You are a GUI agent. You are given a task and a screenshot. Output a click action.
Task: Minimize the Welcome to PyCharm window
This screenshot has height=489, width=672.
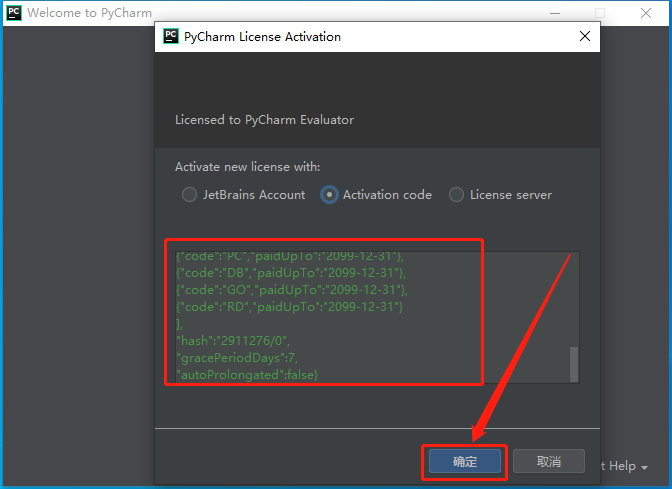point(555,13)
